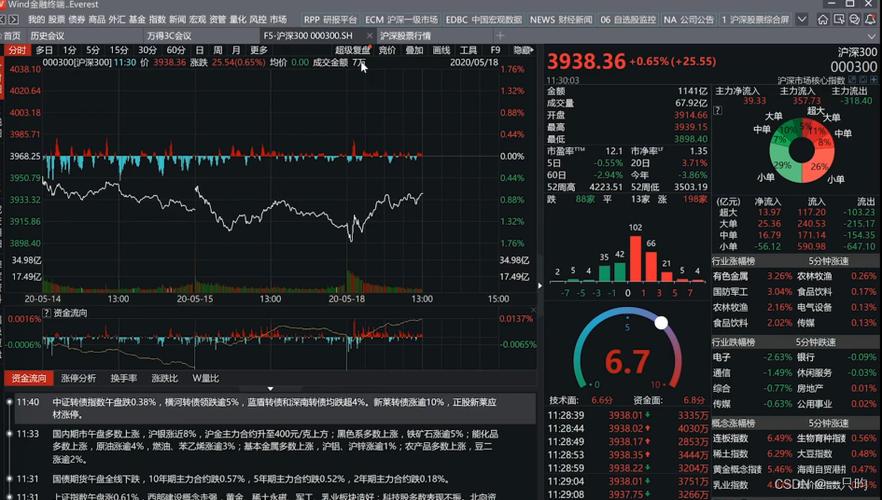Add a new tab with the plus icon

(500, 35)
